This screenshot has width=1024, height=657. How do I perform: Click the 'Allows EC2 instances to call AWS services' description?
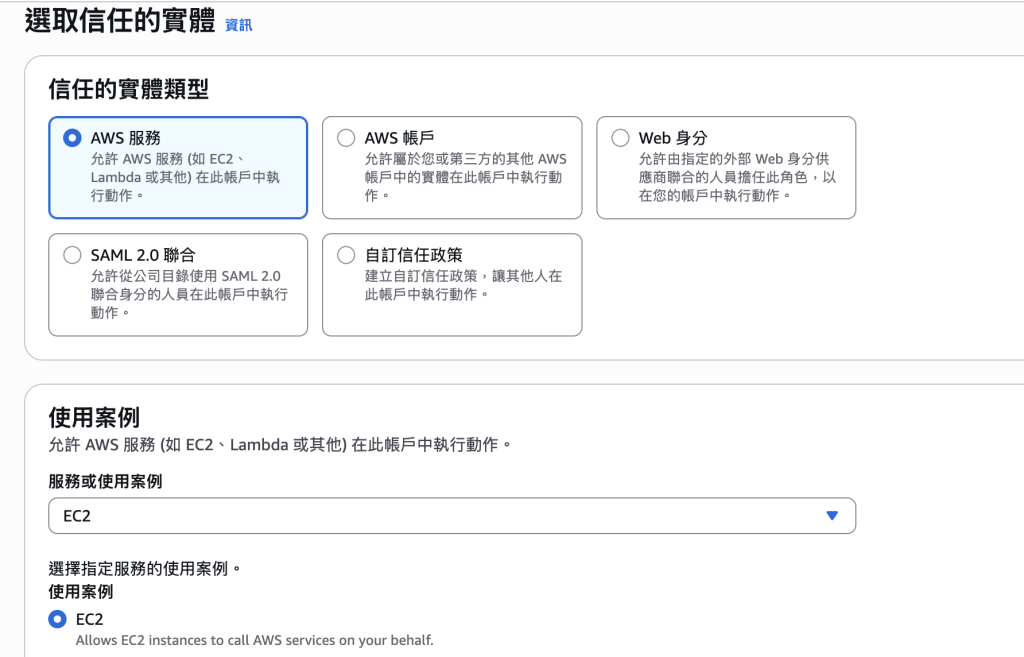255,640
